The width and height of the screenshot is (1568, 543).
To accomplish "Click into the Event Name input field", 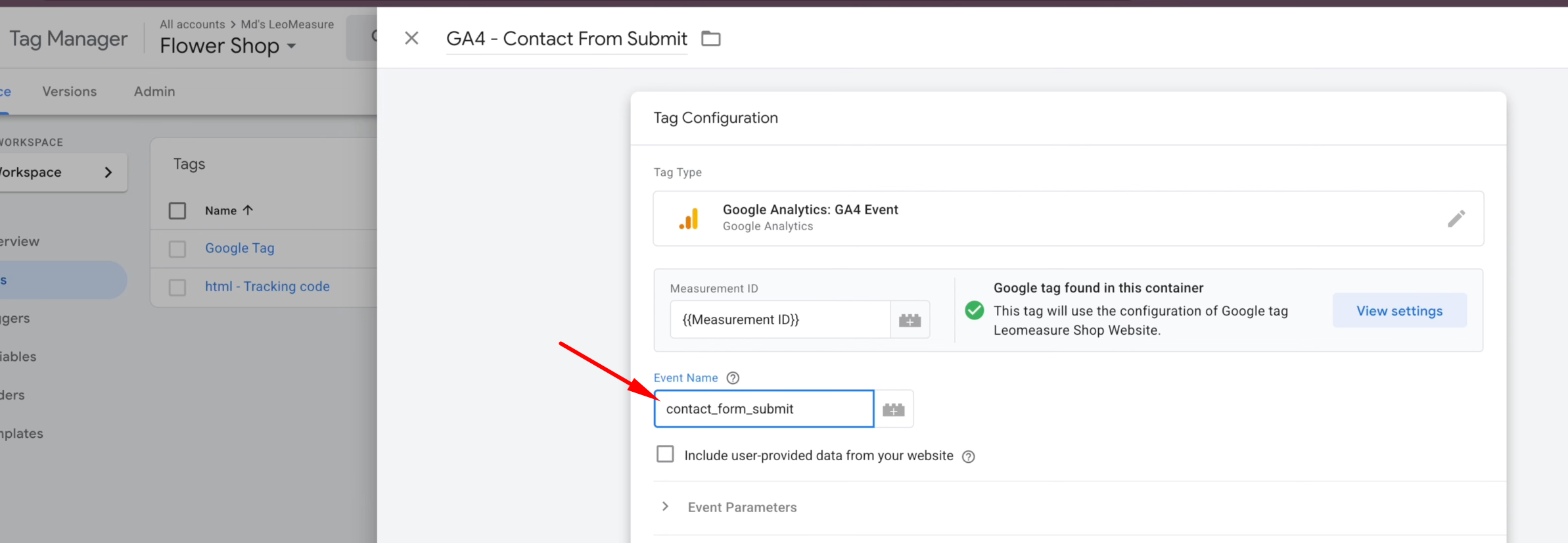I will pyautogui.click(x=763, y=409).
